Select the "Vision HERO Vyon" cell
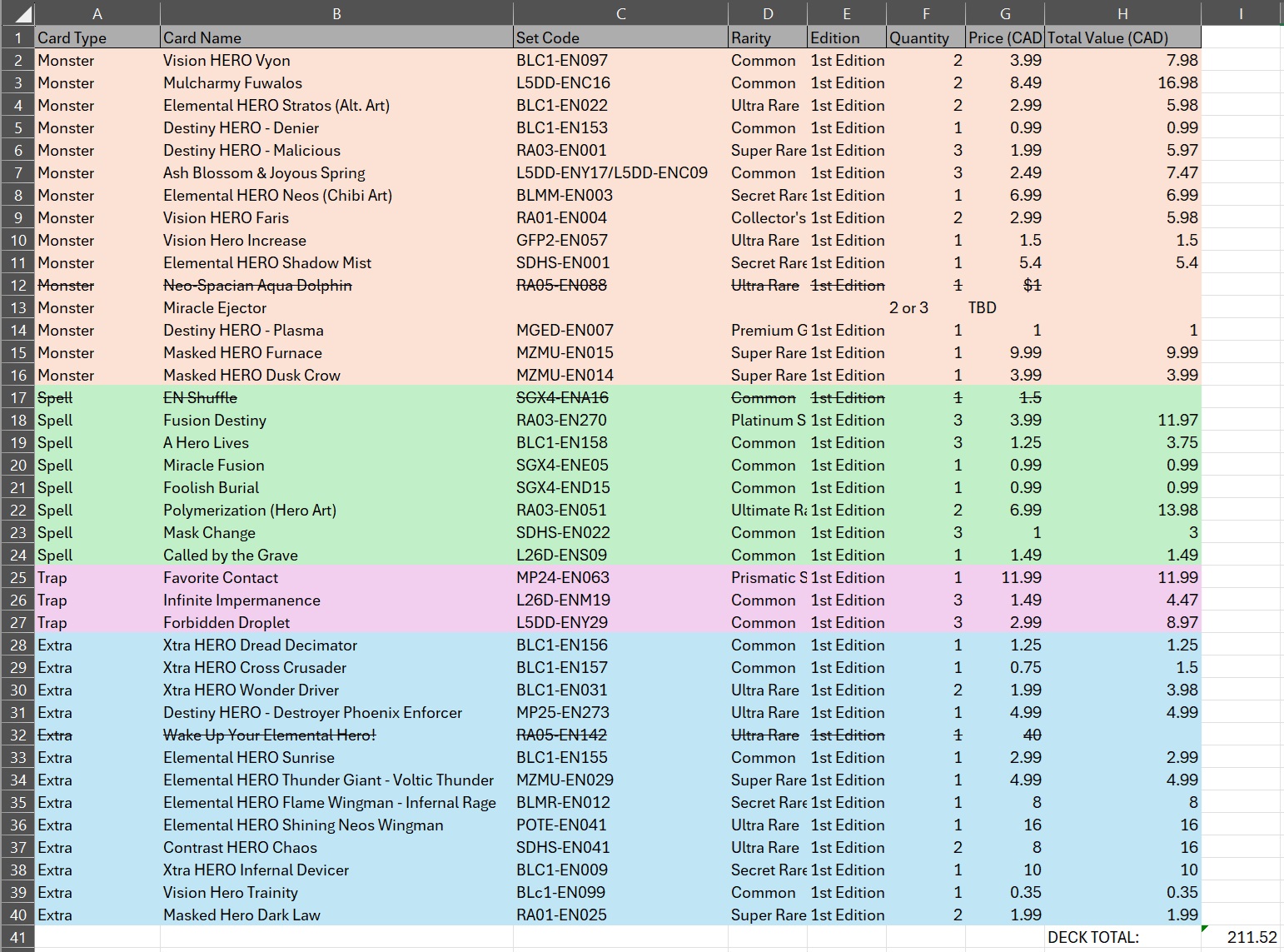1284x952 pixels. 336,60
